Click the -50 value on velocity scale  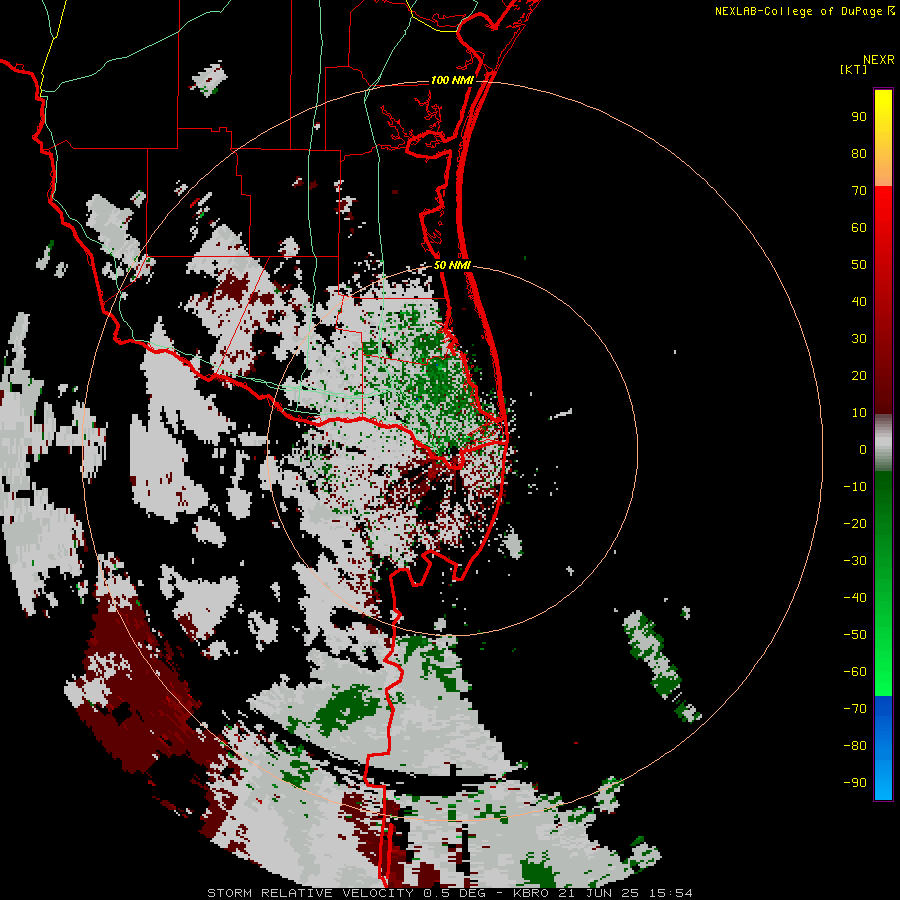855,635
